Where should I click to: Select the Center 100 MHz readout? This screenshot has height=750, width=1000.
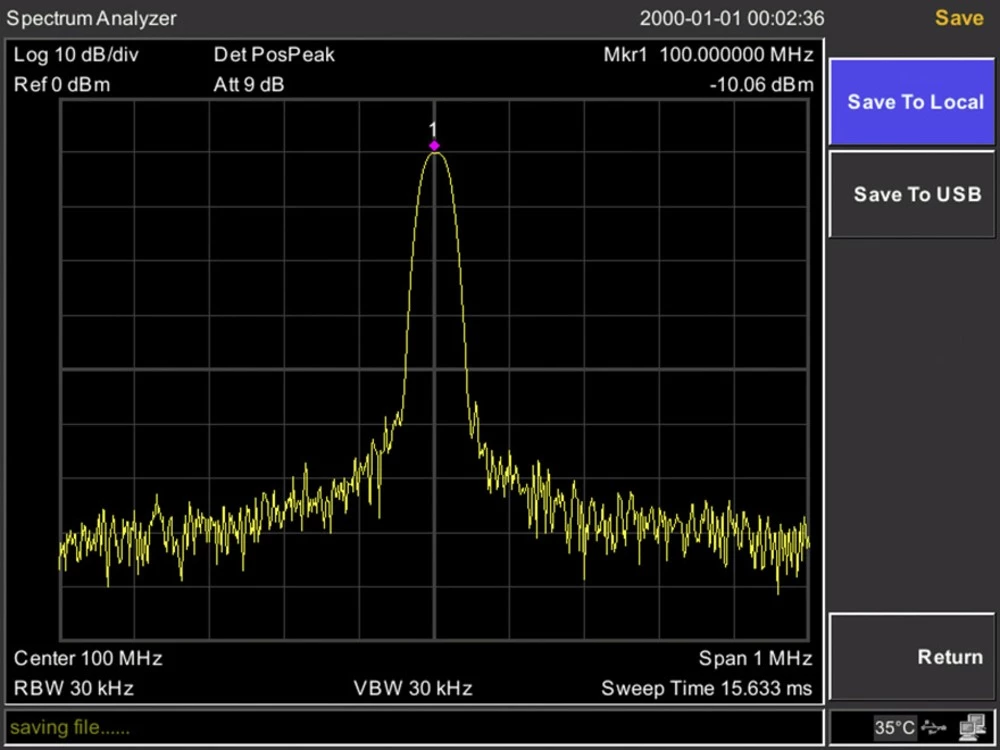(x=88, y=658)
